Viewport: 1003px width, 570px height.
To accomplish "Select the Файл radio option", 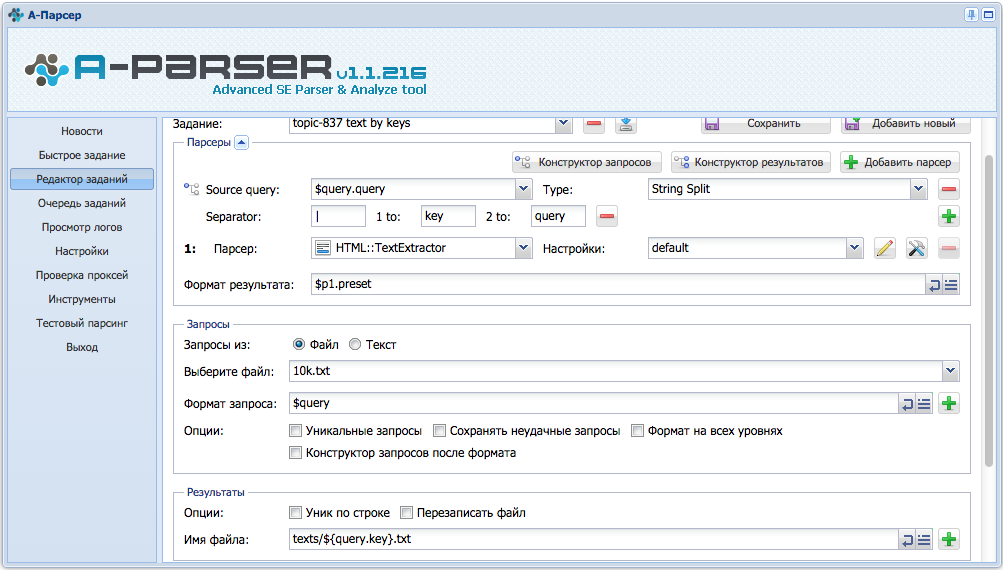I will [x=299, y=344].
